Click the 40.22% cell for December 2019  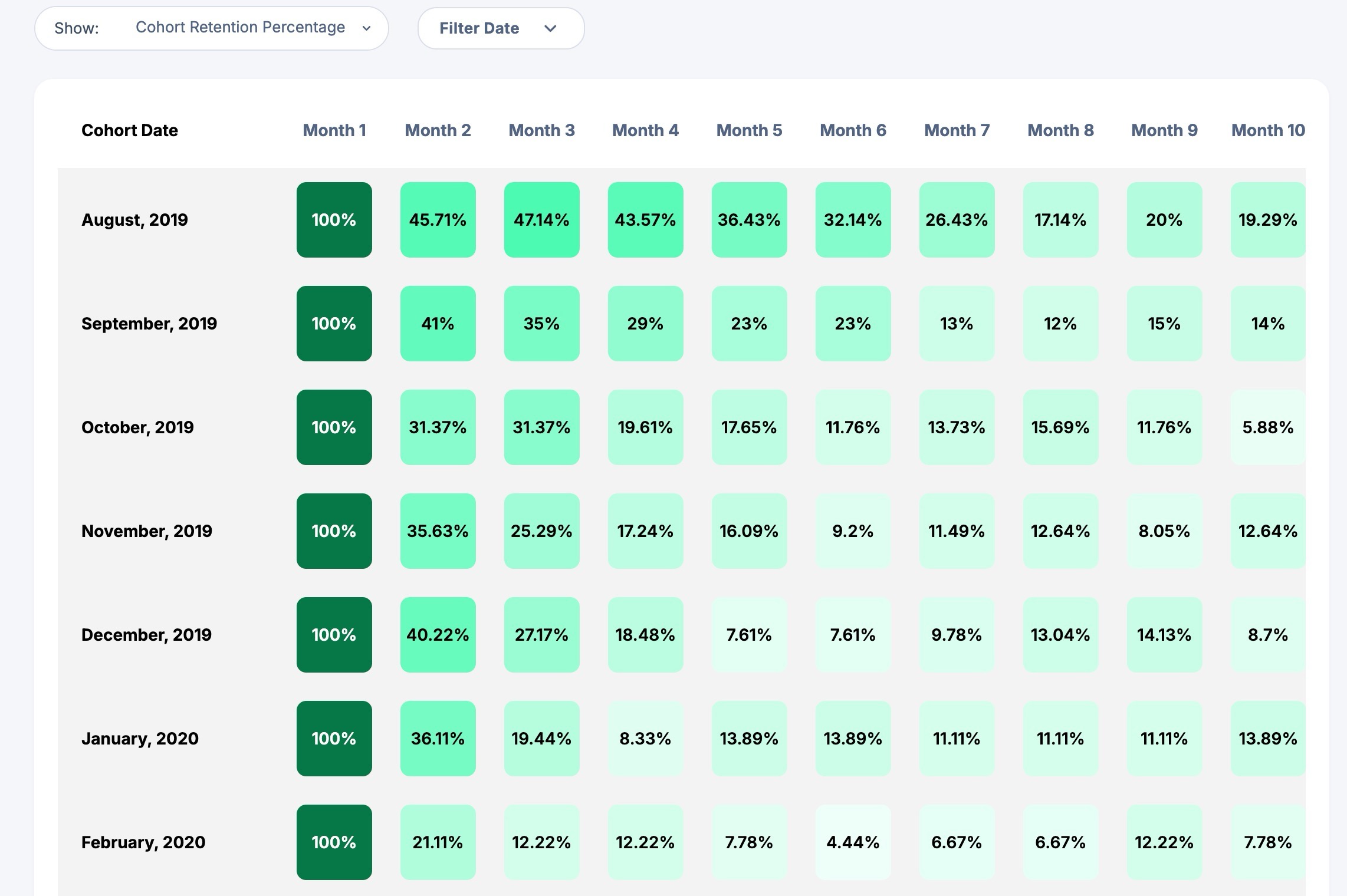click(438, 635)
